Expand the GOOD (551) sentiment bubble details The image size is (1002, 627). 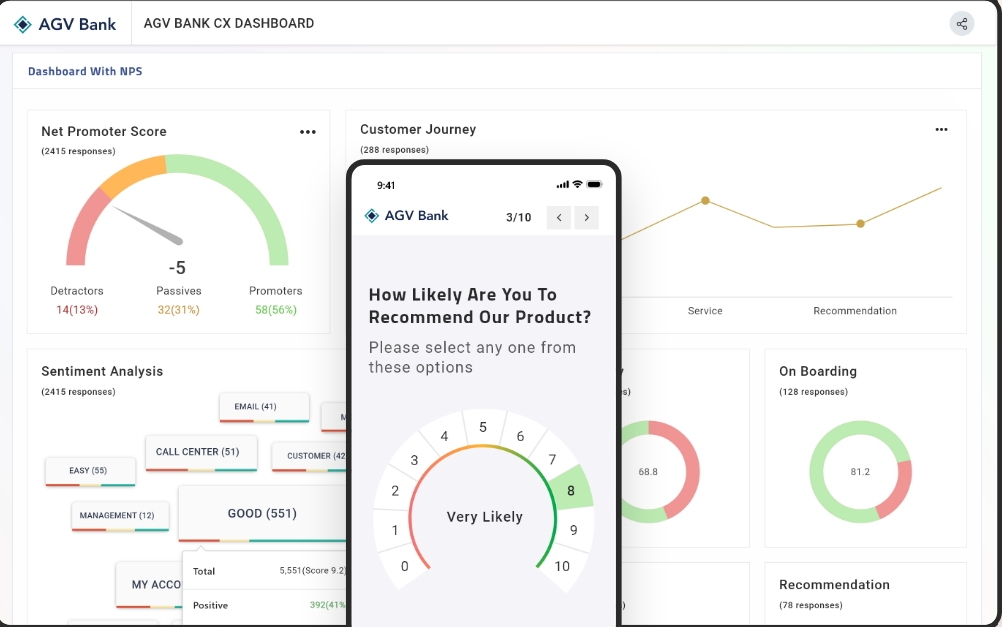(262, 513)
